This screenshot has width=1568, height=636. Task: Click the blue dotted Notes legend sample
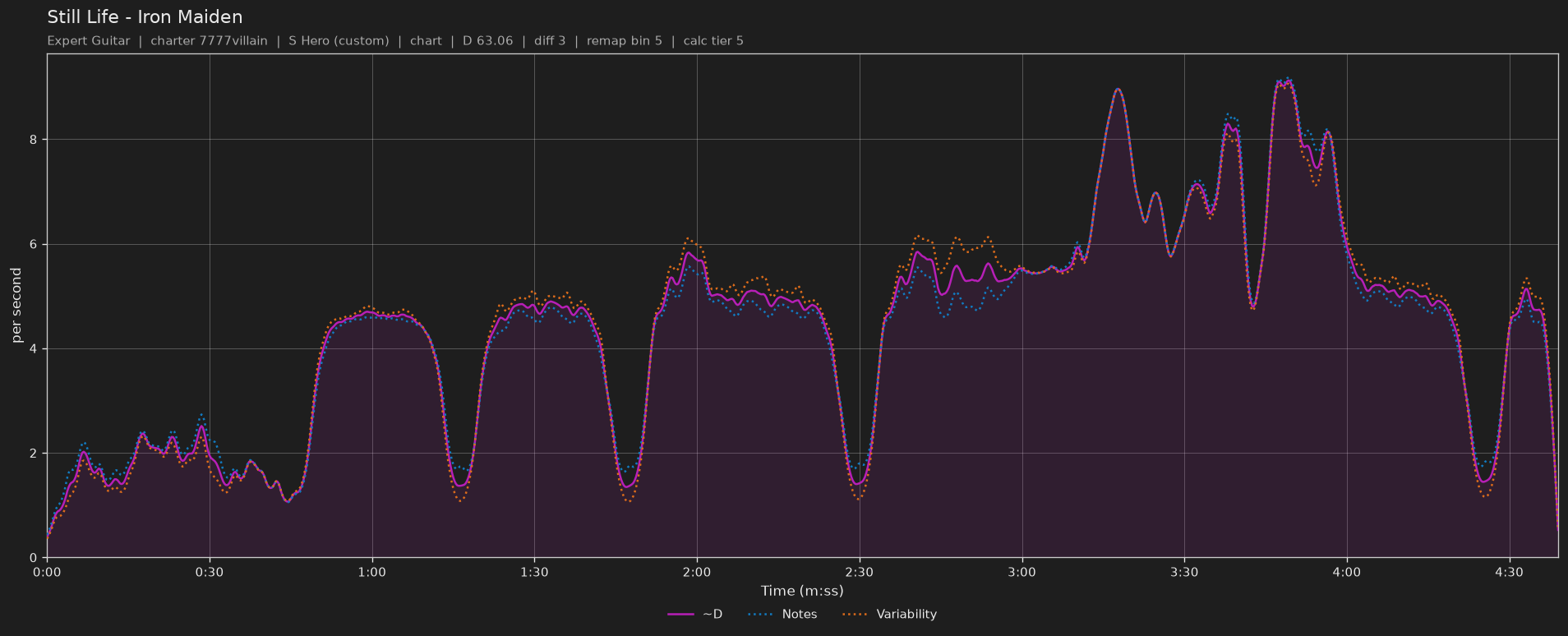click(761, 615)
